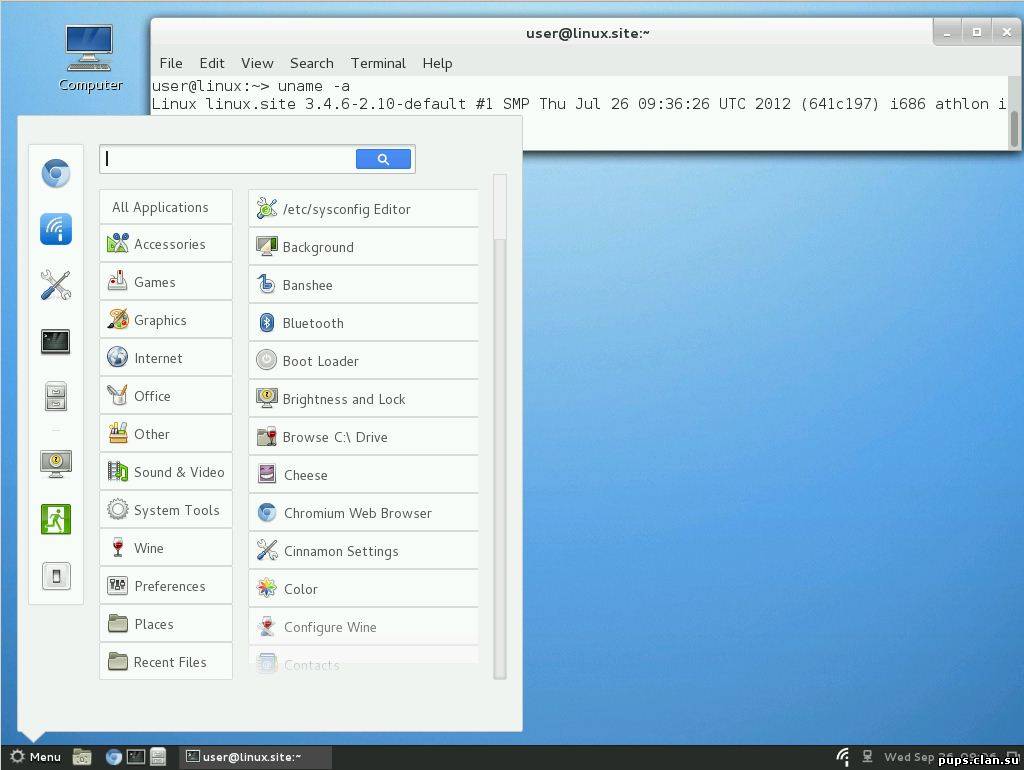Click the lock screen monitor icon

point(56,463)
